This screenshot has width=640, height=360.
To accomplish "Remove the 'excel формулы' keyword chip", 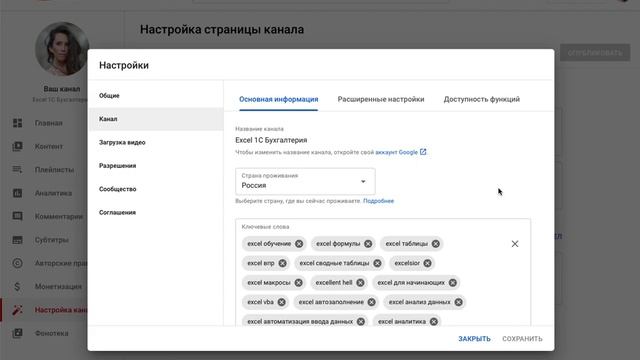I will [x=368, y=244].
